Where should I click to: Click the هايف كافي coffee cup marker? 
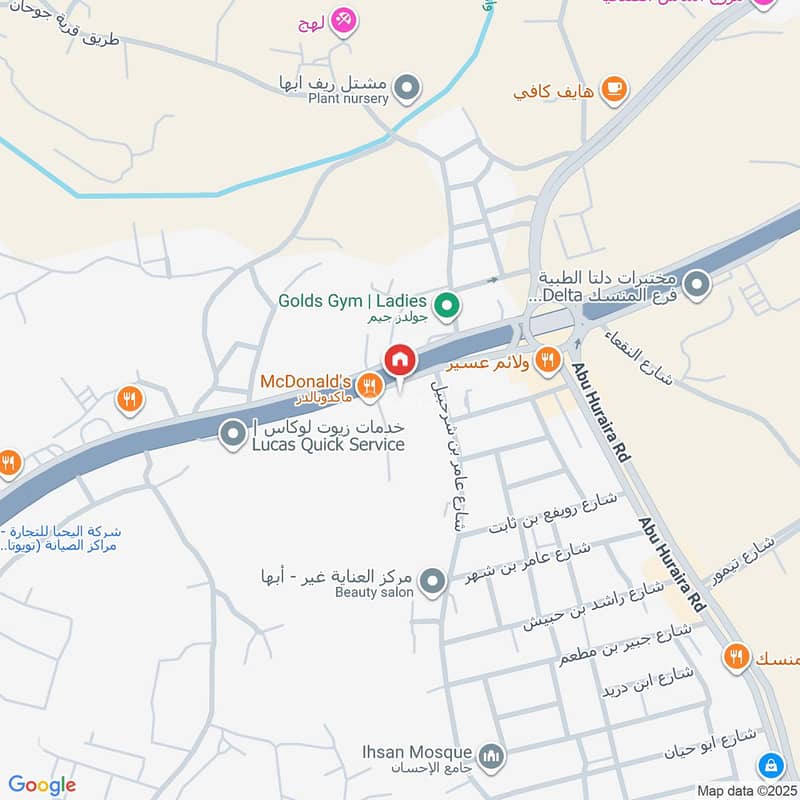pyautogui.click(x=614, y=90)
